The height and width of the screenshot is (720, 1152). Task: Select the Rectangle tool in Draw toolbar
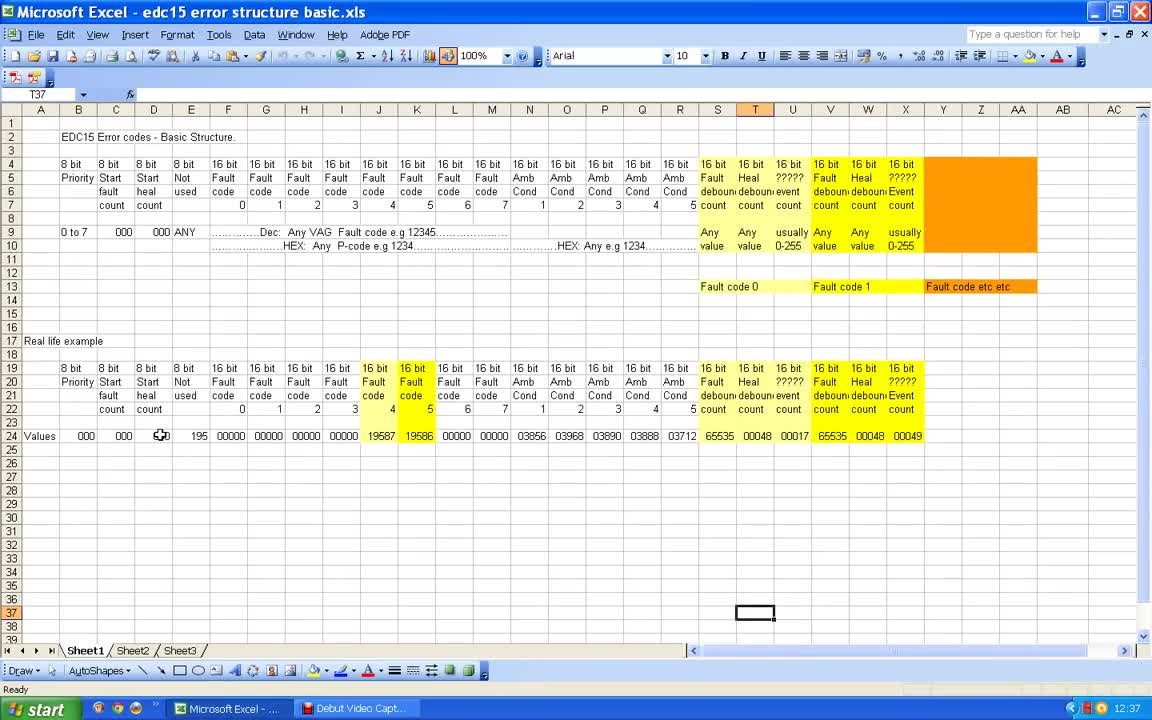click(x=180, y=671)
